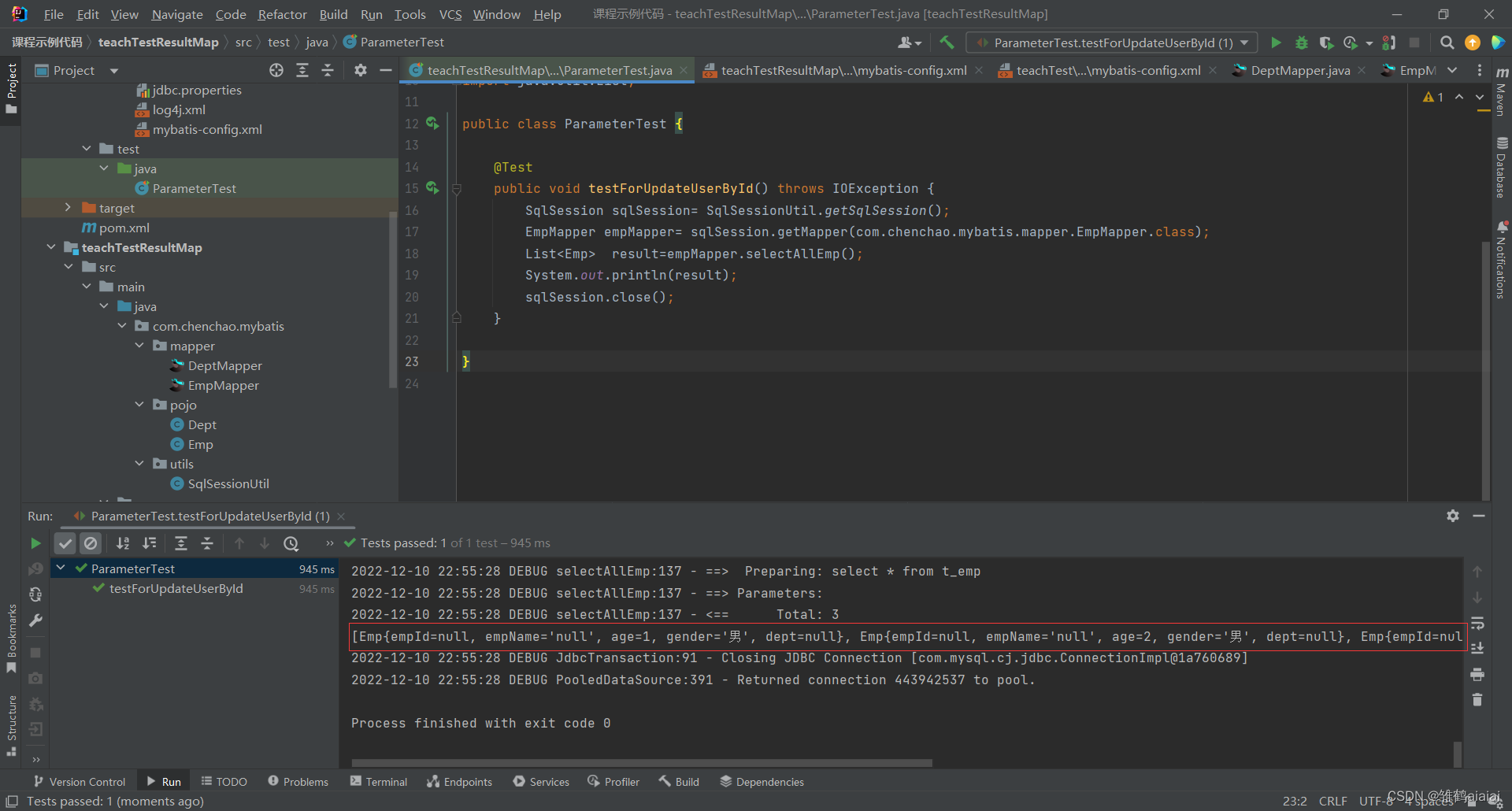Toggle the Database tool window stripe
Screen dimensions: 1512x811
click(x=1502, y=168)
